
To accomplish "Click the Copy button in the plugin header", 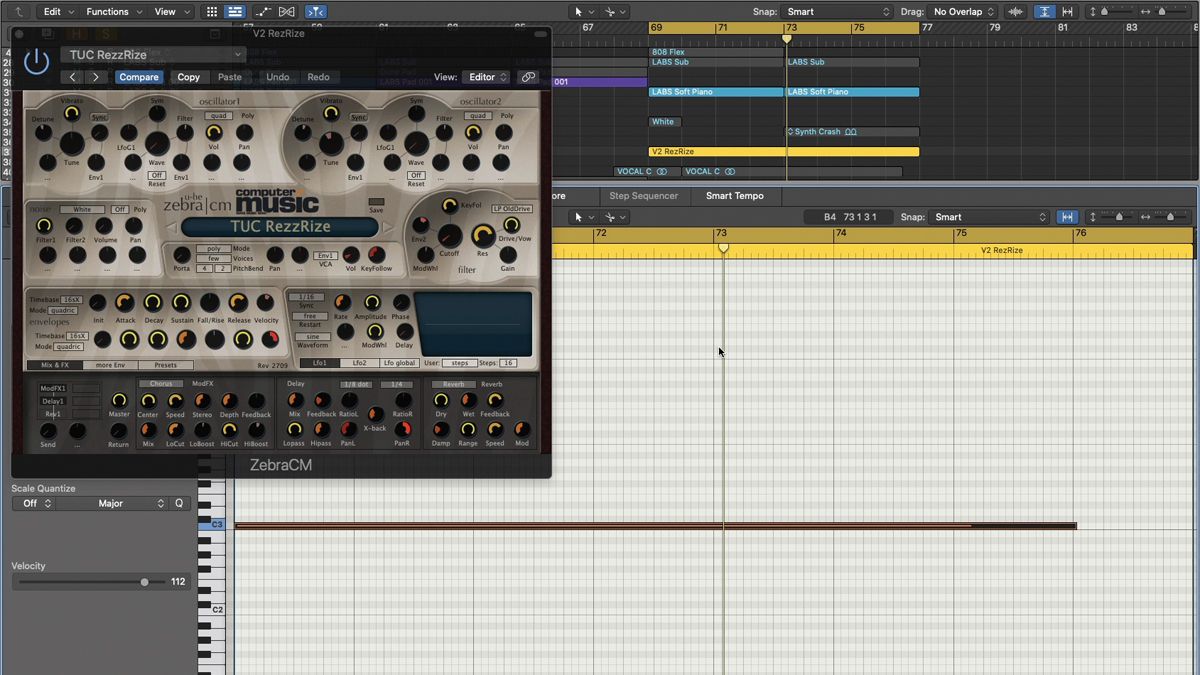I will tap(188, 76).
